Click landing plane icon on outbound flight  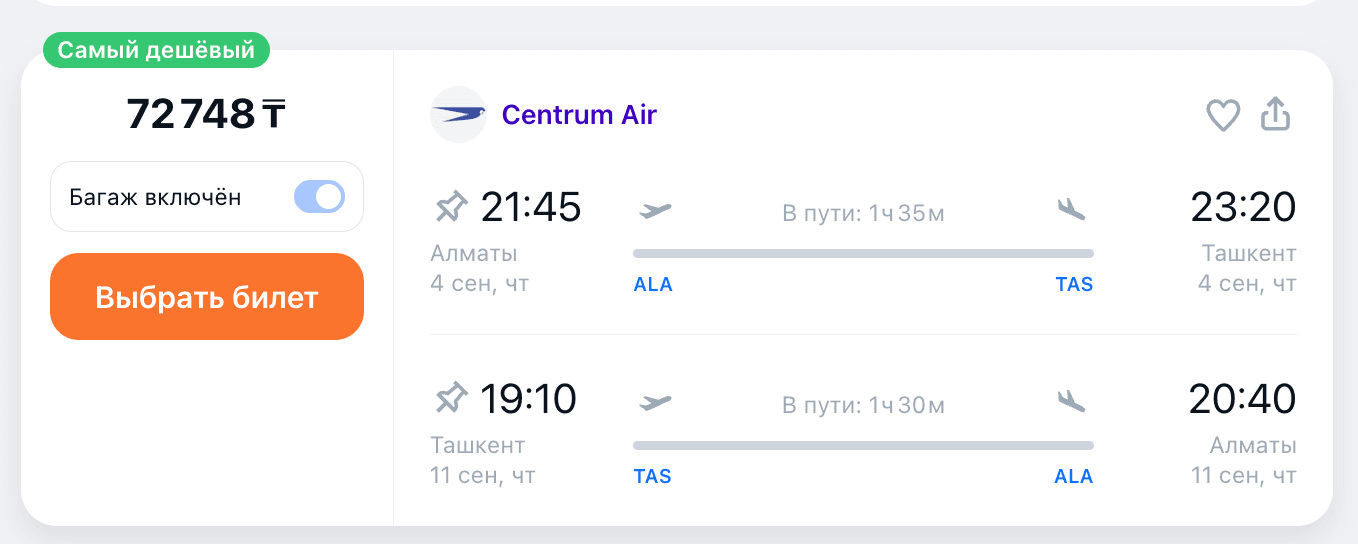(x=1071, y=209)
